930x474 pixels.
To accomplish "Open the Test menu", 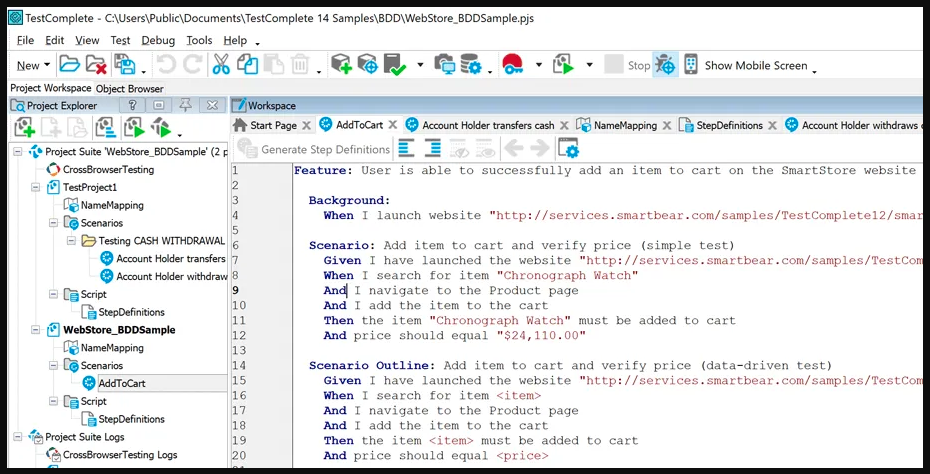I will [120, 40].
